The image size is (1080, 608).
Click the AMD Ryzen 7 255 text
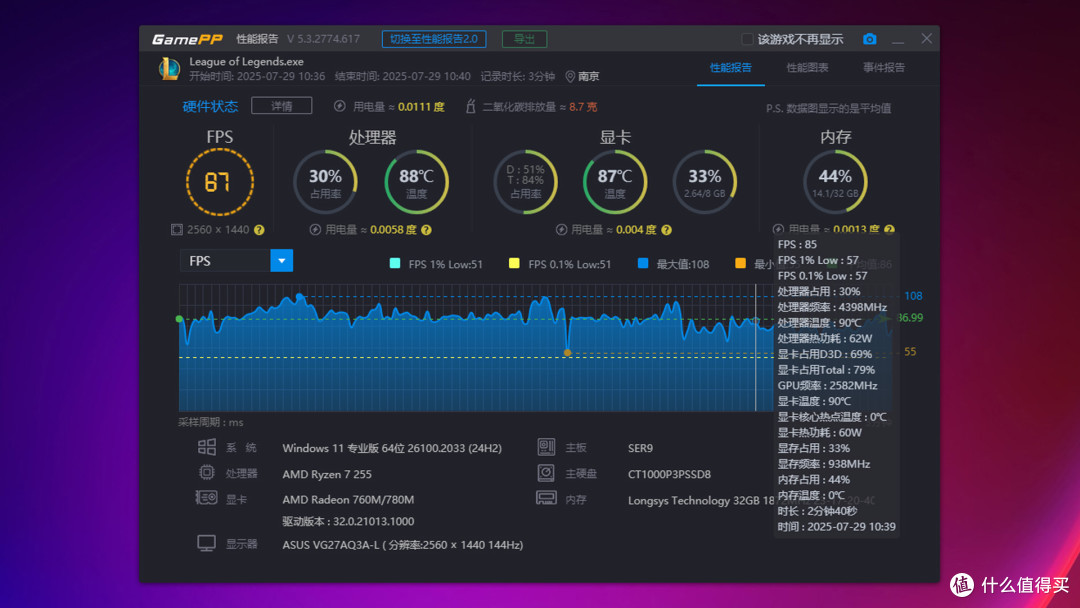327,474
